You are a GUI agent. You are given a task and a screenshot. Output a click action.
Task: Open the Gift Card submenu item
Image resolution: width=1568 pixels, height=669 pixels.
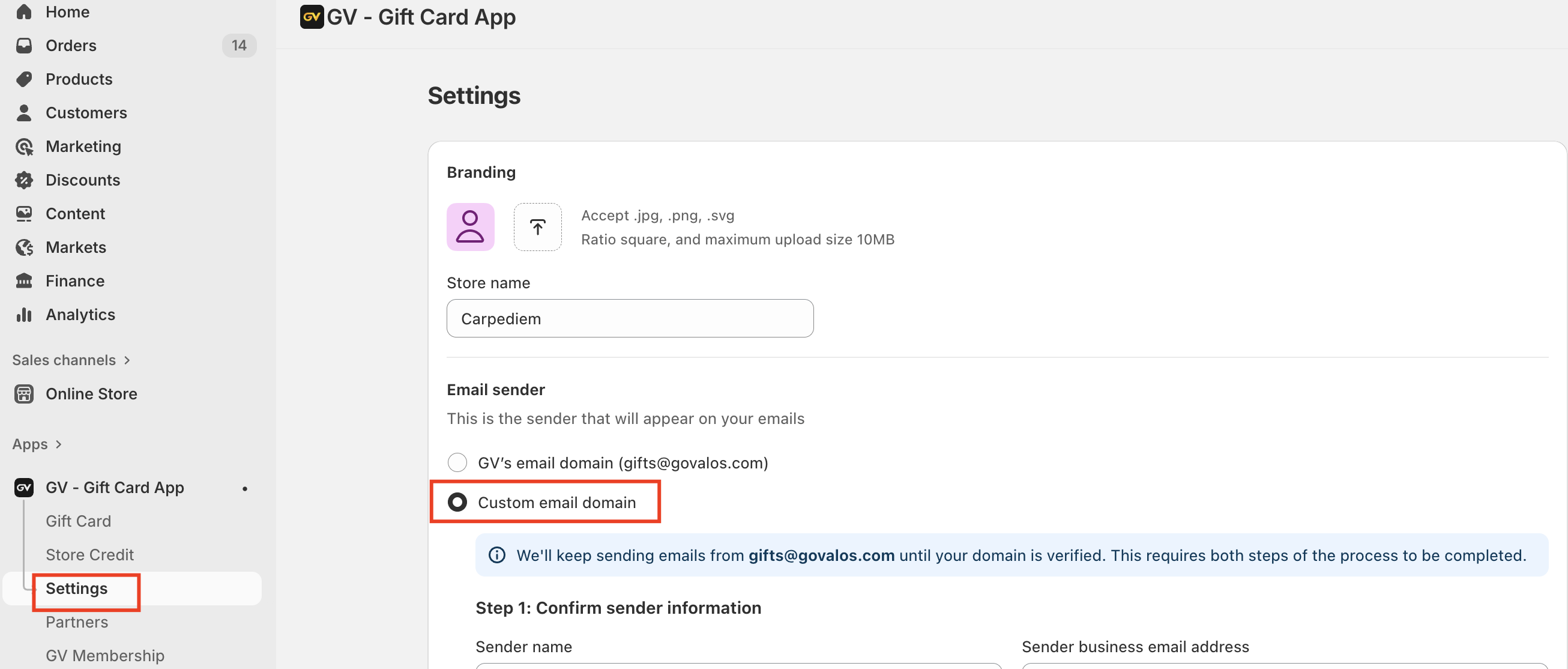pyautogui.click(x=78, y=521)
